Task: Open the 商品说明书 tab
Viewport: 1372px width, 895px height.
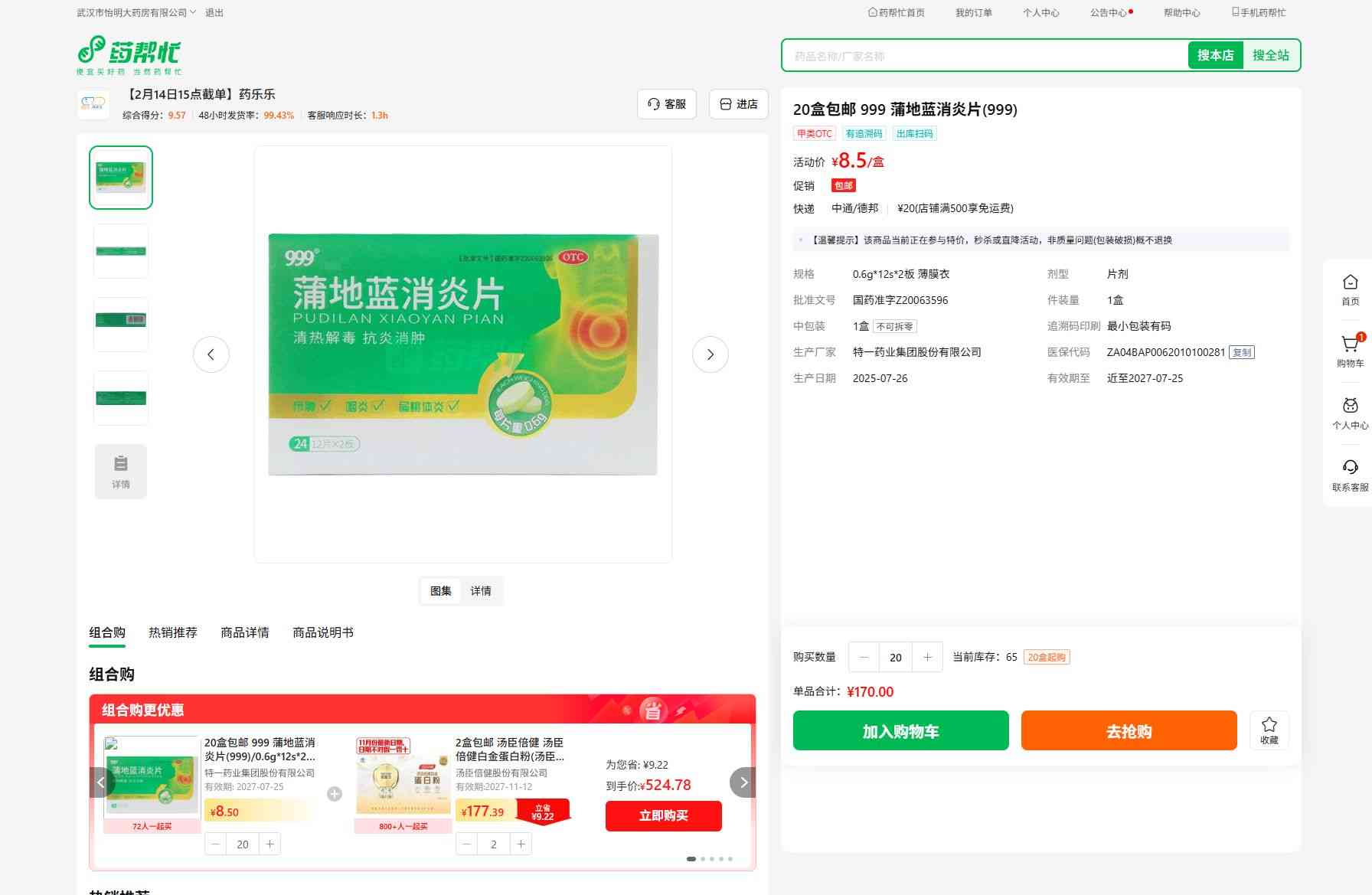Action: [x=322, y=632]
